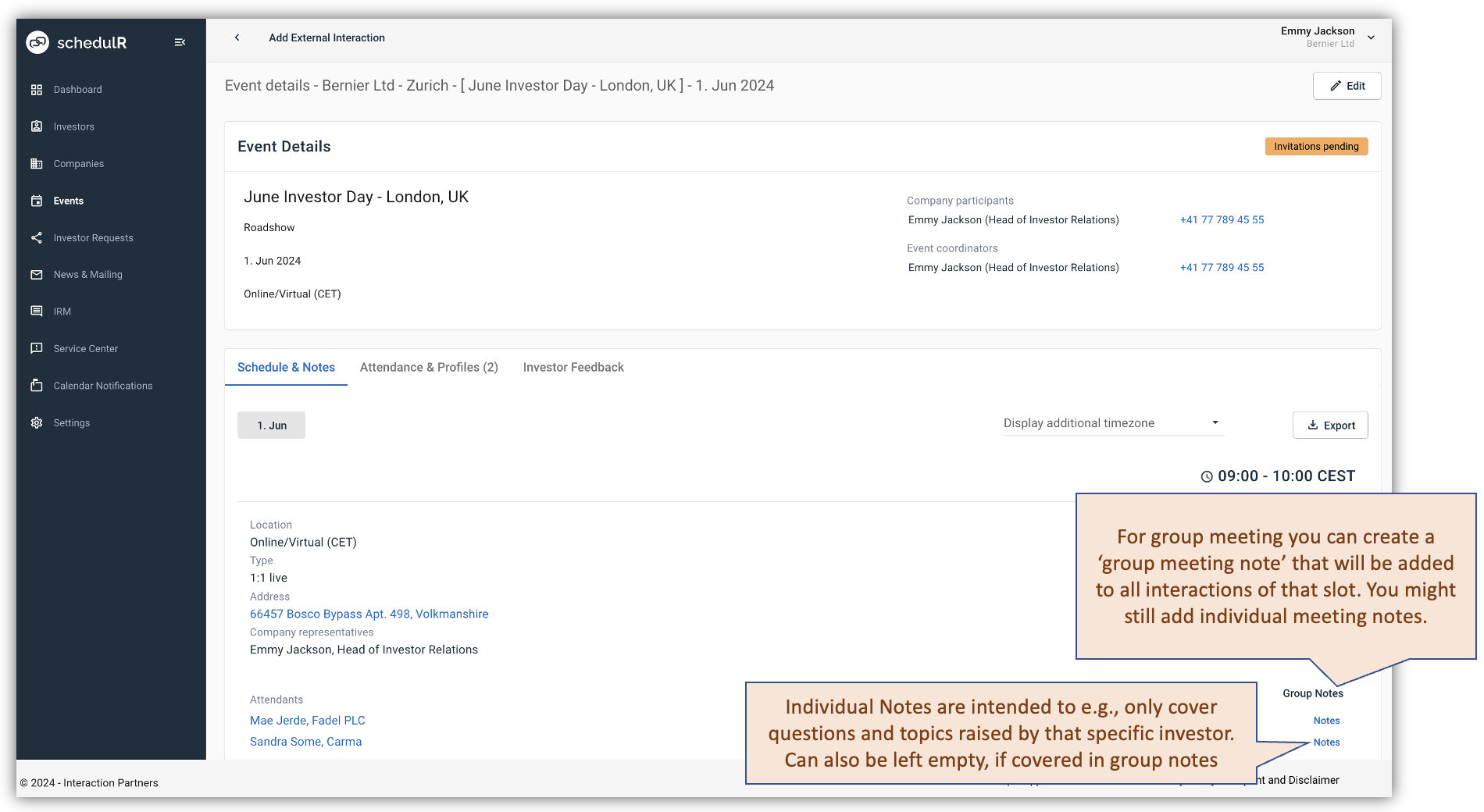Select the Schedule & Notes tab
Screen dimensions: 1484x812
(286, 367)
